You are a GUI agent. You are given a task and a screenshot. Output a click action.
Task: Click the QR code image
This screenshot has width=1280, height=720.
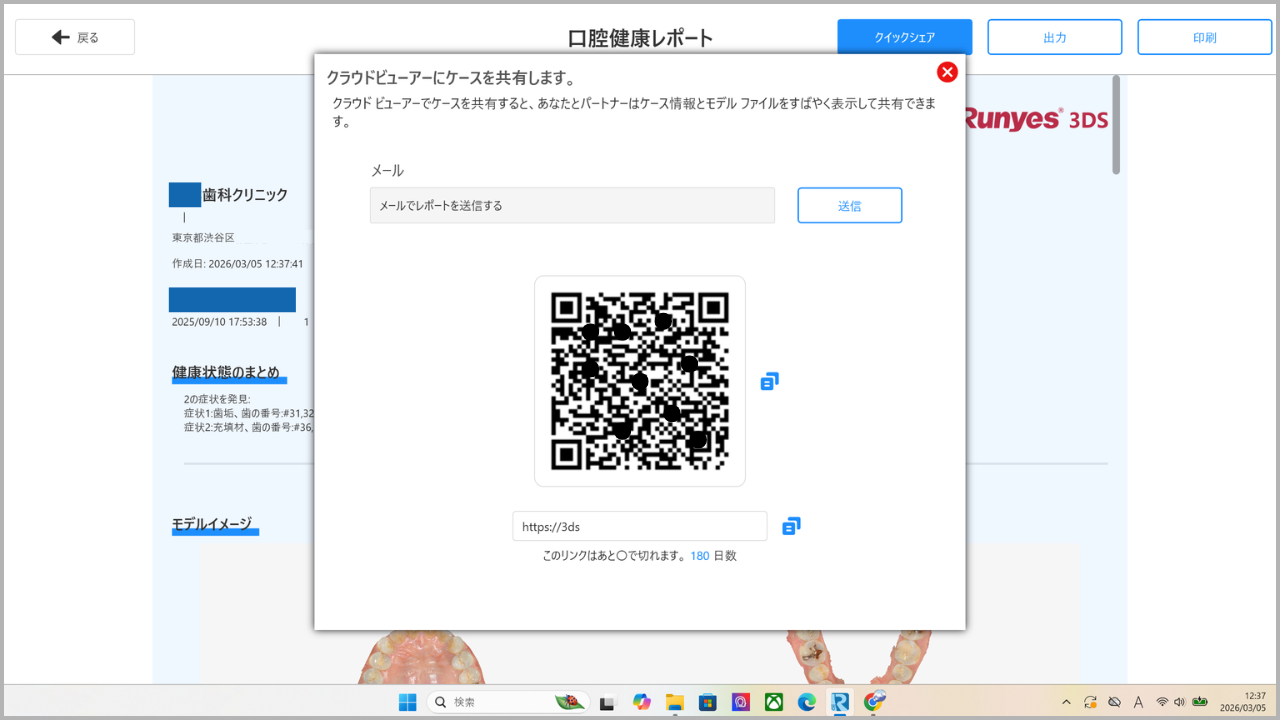coord(640,381)
